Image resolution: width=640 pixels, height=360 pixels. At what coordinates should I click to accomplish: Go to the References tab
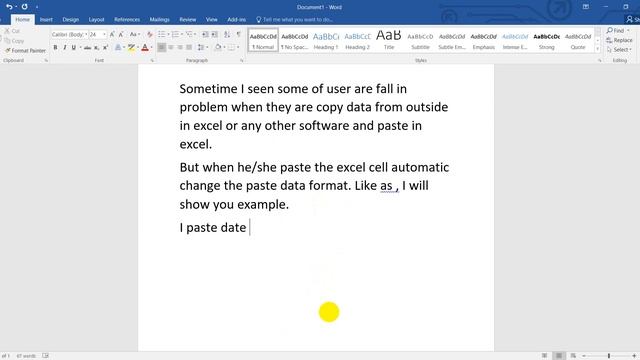[127, 20]
